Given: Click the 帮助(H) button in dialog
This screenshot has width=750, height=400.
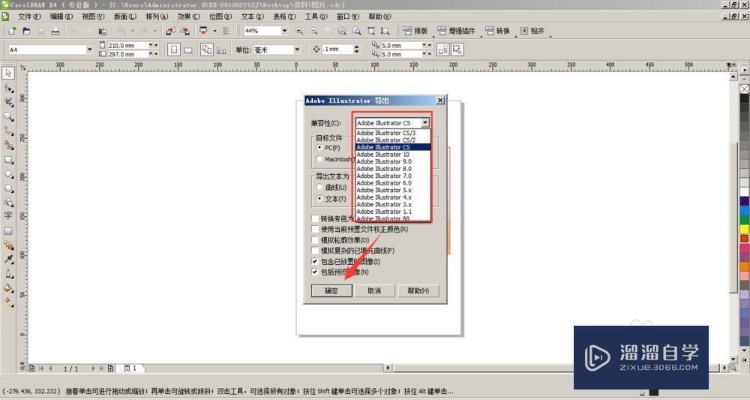Looking at the screenshot, I should click(418, 290).
